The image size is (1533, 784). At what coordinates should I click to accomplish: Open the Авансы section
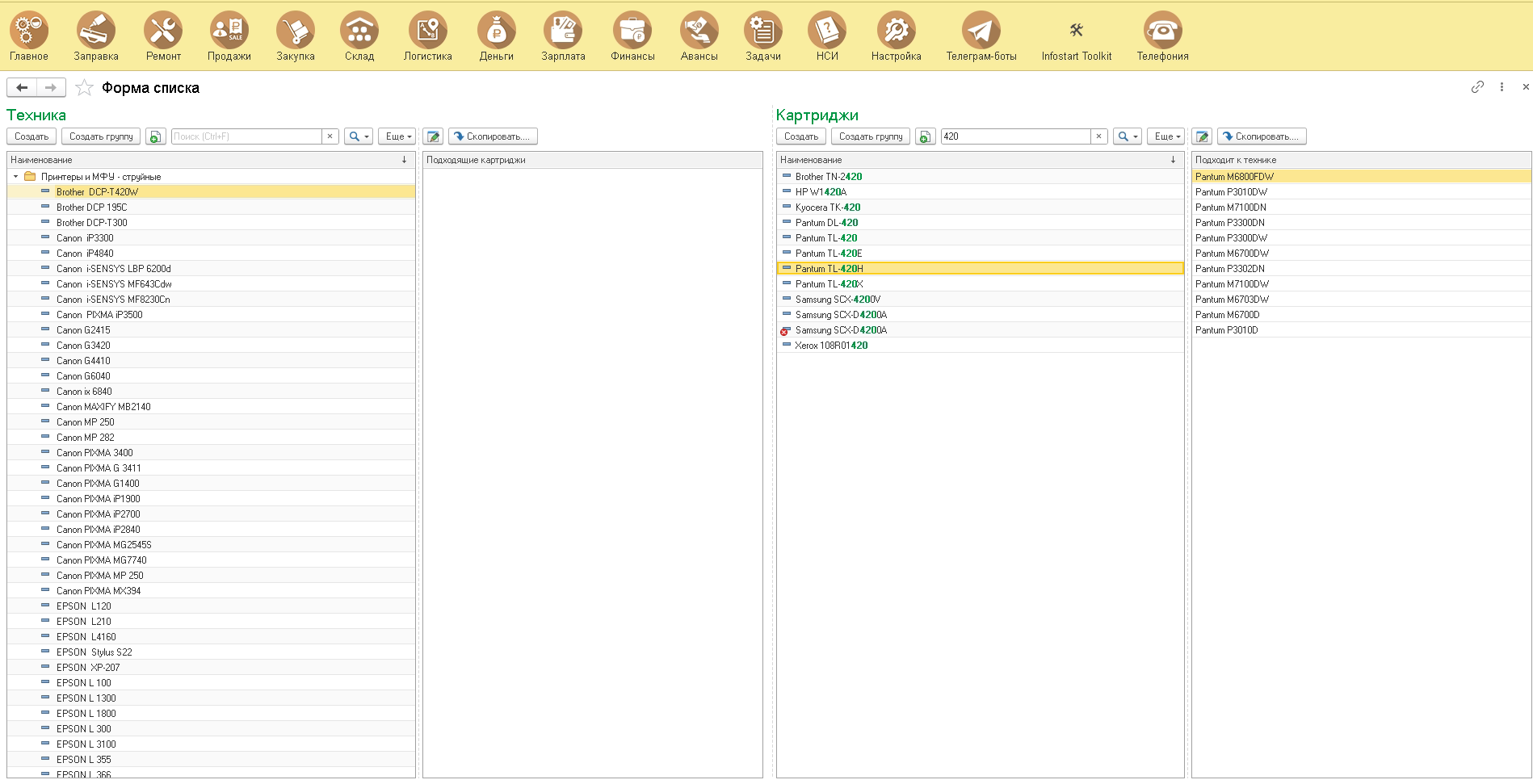tap(699, 37)
